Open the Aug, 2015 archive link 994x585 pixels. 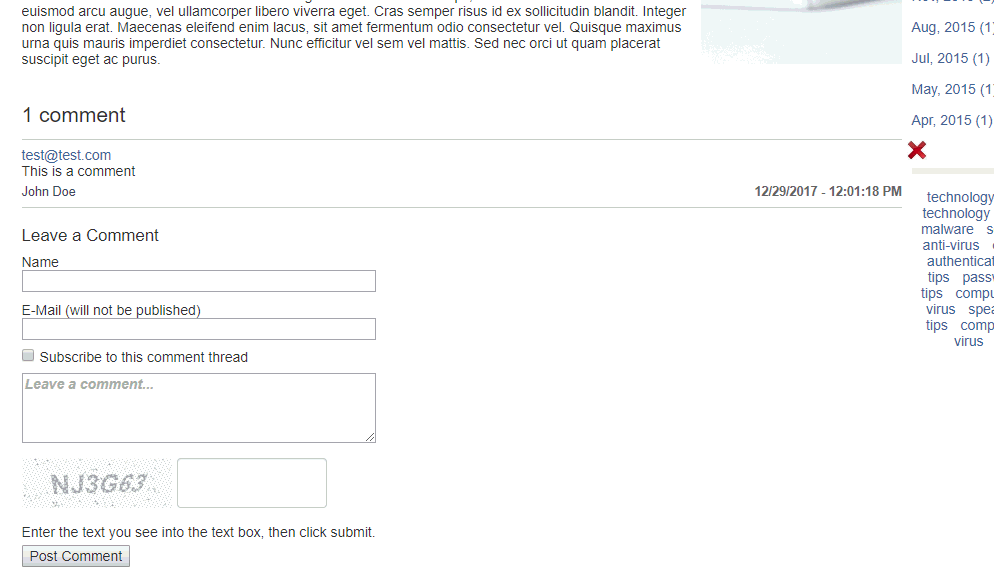[x=943, y=28]
